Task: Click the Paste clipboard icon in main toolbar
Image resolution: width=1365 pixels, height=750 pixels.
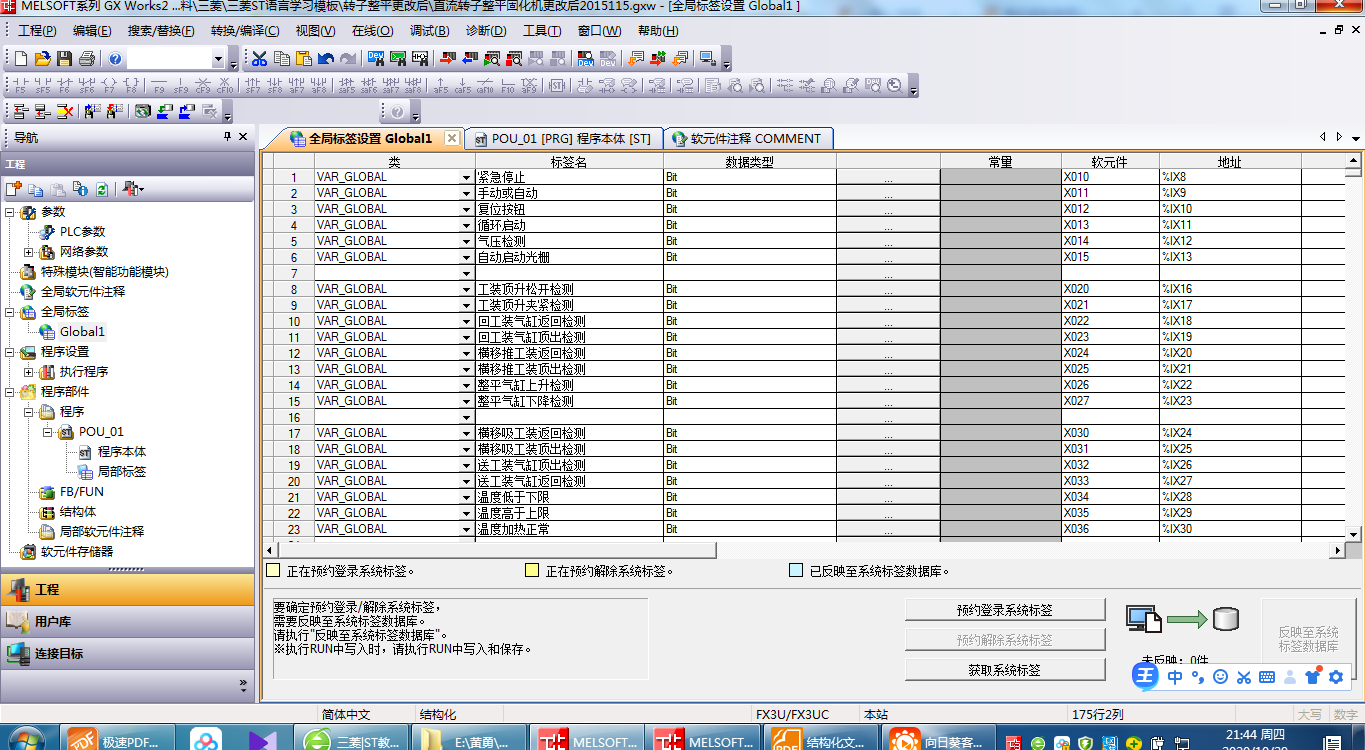Action: (x=303, y=59)
